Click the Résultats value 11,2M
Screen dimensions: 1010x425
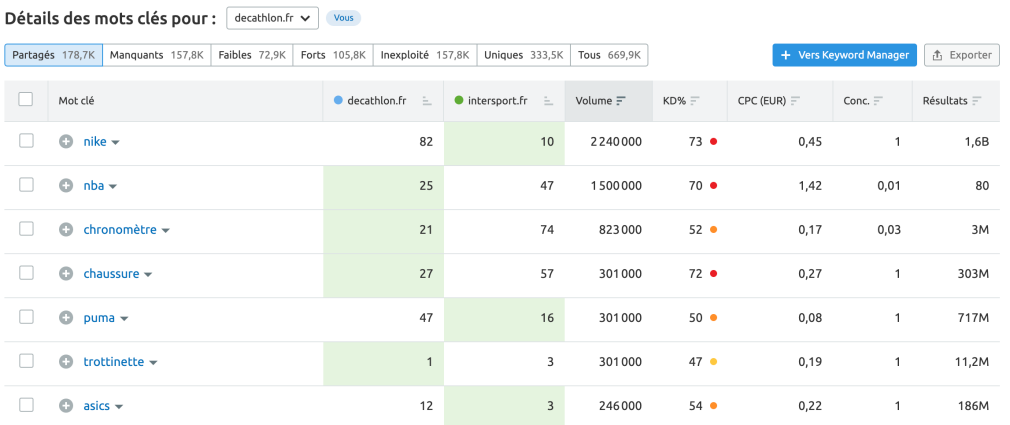pyautogui.click(x=972, y=362)
